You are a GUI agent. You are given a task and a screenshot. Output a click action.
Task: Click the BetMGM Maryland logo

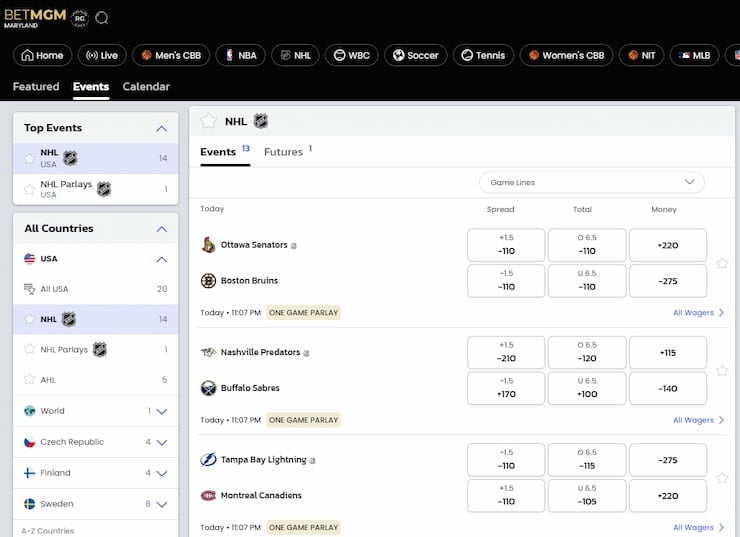tap(34, 18)
